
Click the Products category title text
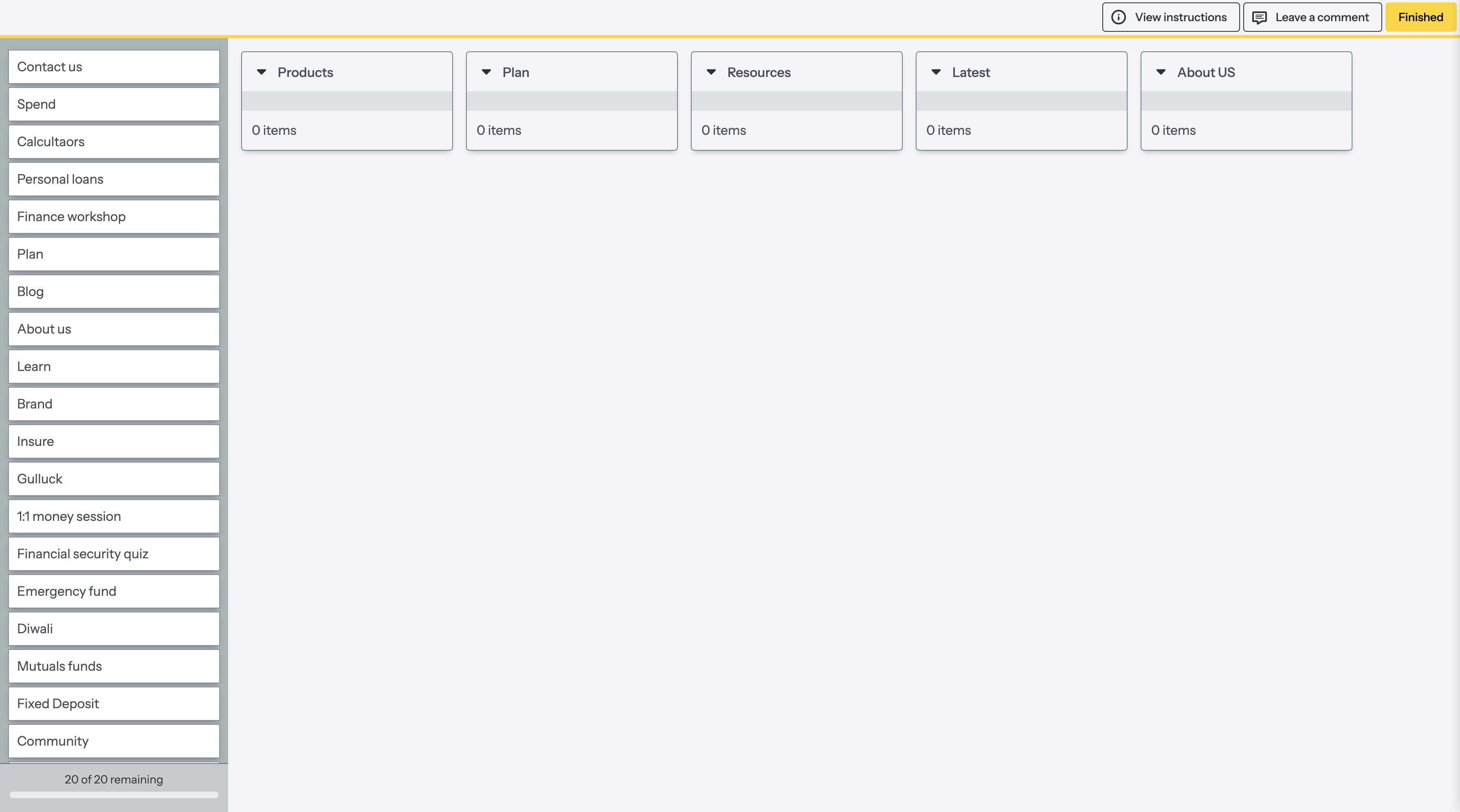point(305,72)
